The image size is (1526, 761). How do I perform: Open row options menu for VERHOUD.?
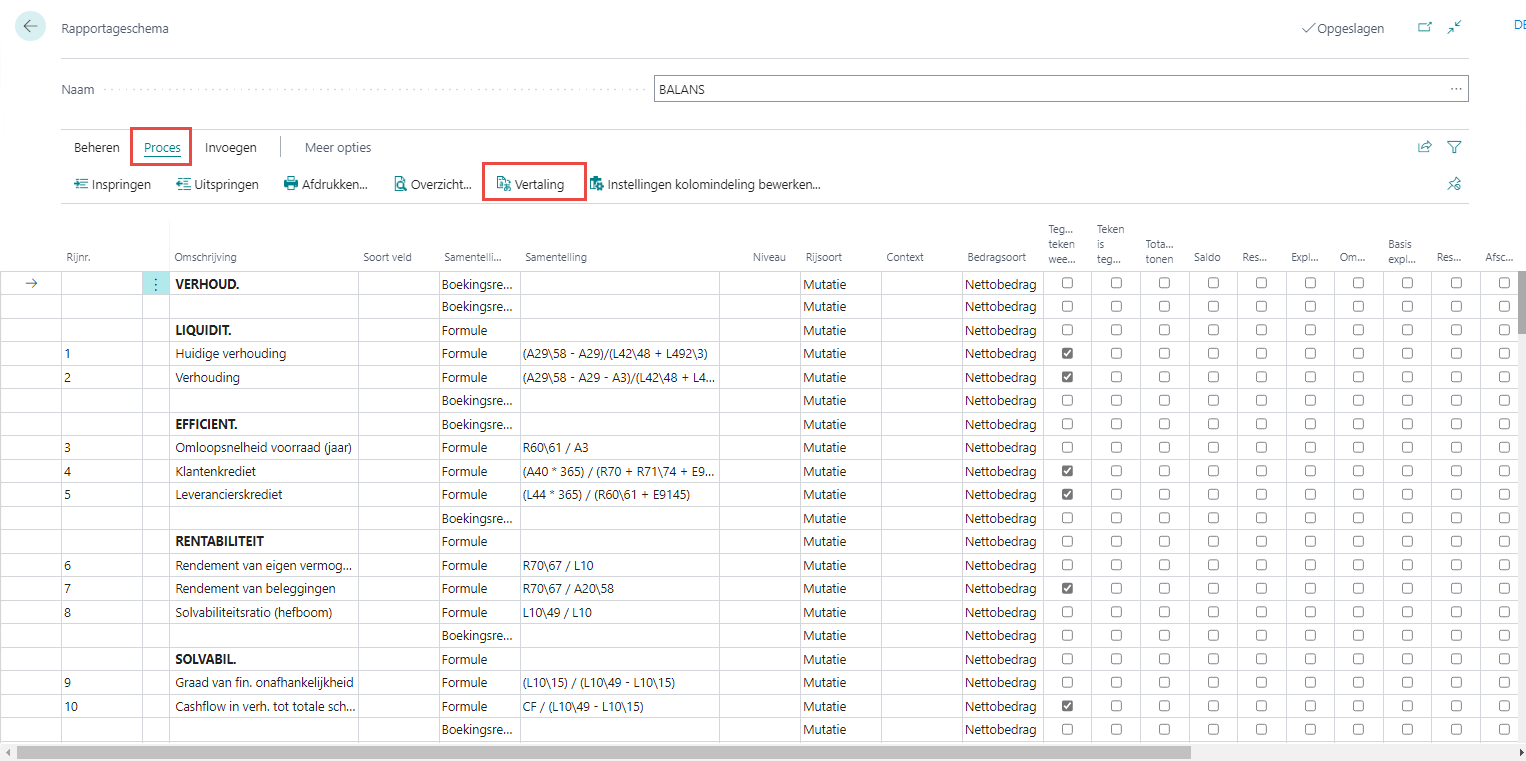click(155, 284)
